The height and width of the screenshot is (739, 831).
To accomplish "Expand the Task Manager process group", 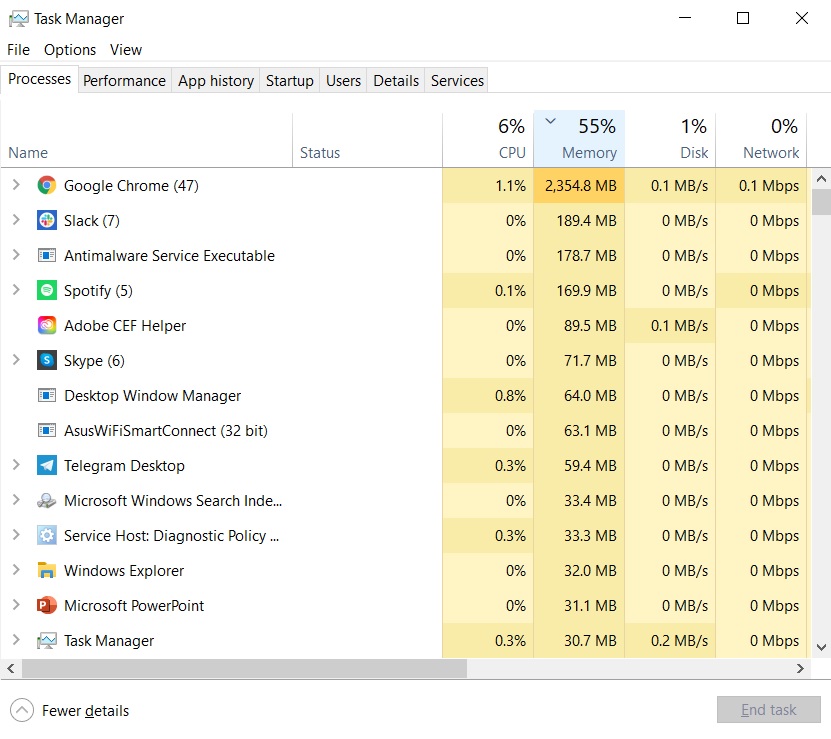I will [x=16, y=640].
